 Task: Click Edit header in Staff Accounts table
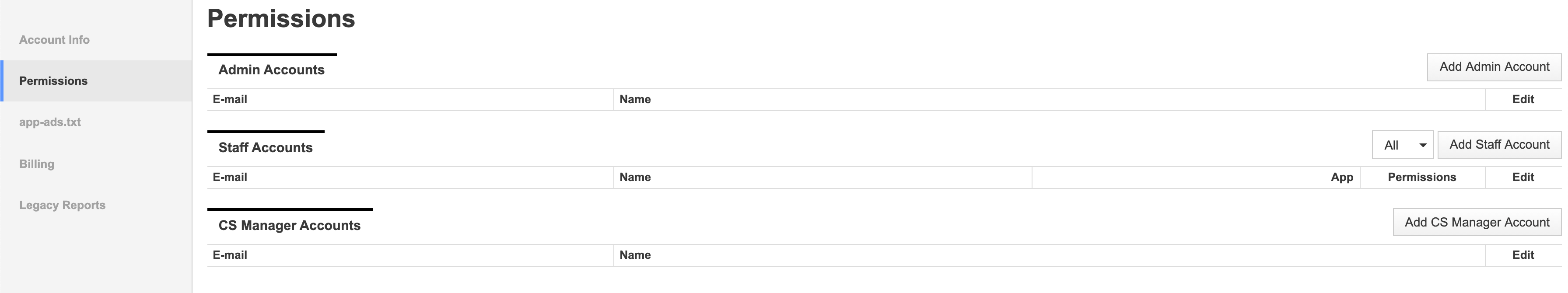pos(1523,178)
